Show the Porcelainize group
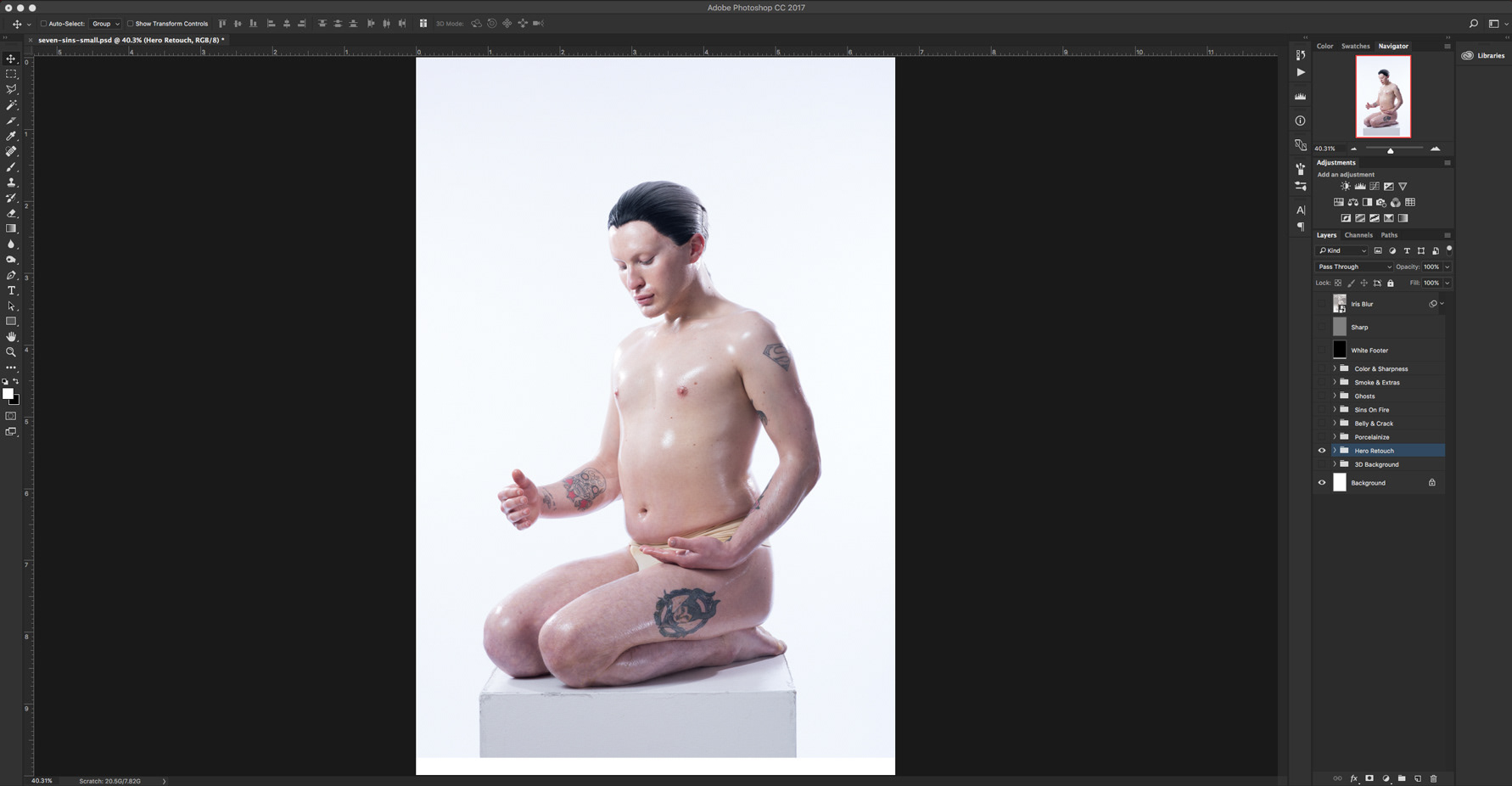Image resolution: width=1512 pixels, height=786 pixels. coord(1322,437)
